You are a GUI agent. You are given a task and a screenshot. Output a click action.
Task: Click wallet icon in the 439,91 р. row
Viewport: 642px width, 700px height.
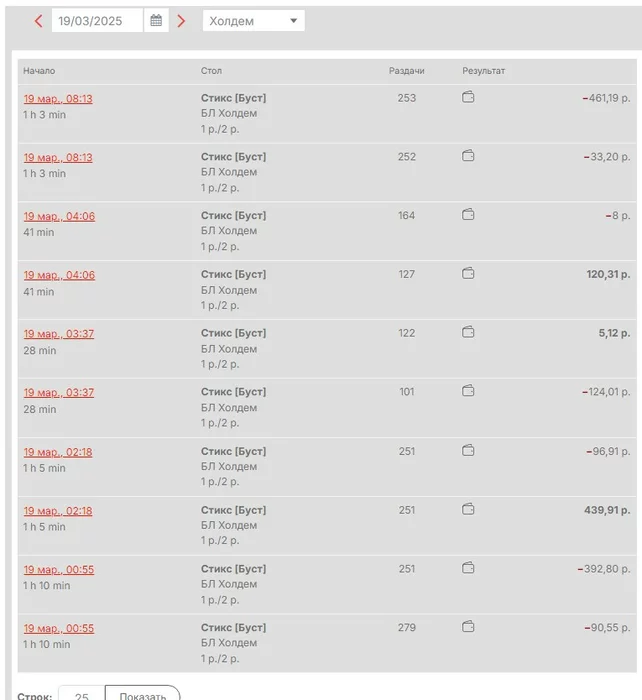(x=468, y=509)
